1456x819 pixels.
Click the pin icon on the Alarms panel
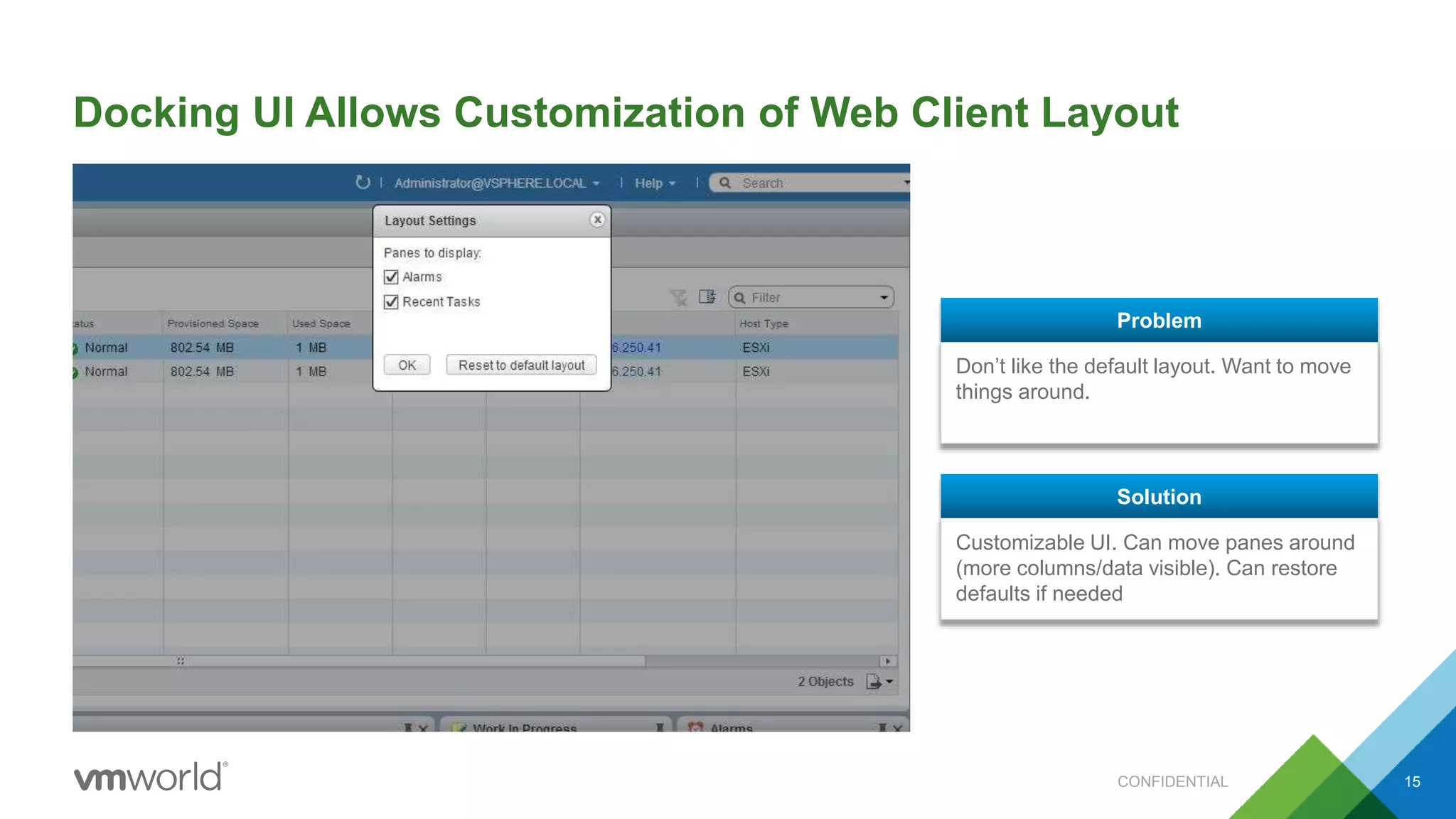pyautogui.click(x=882, y=727)
